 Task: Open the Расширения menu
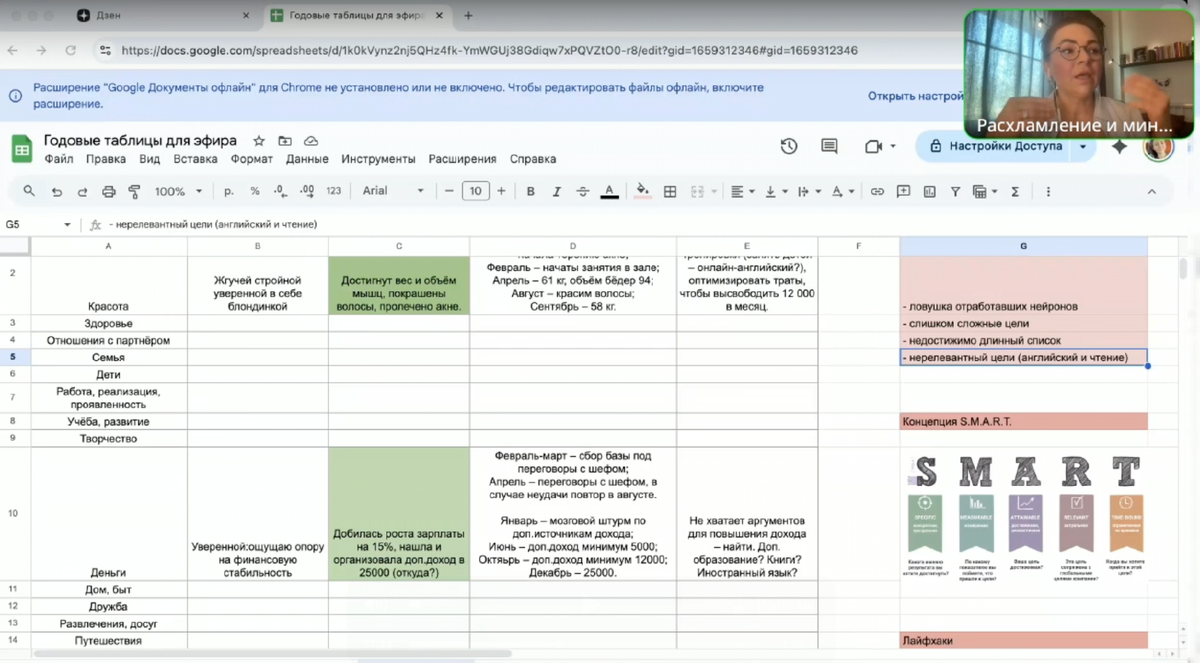pos(462,159)
